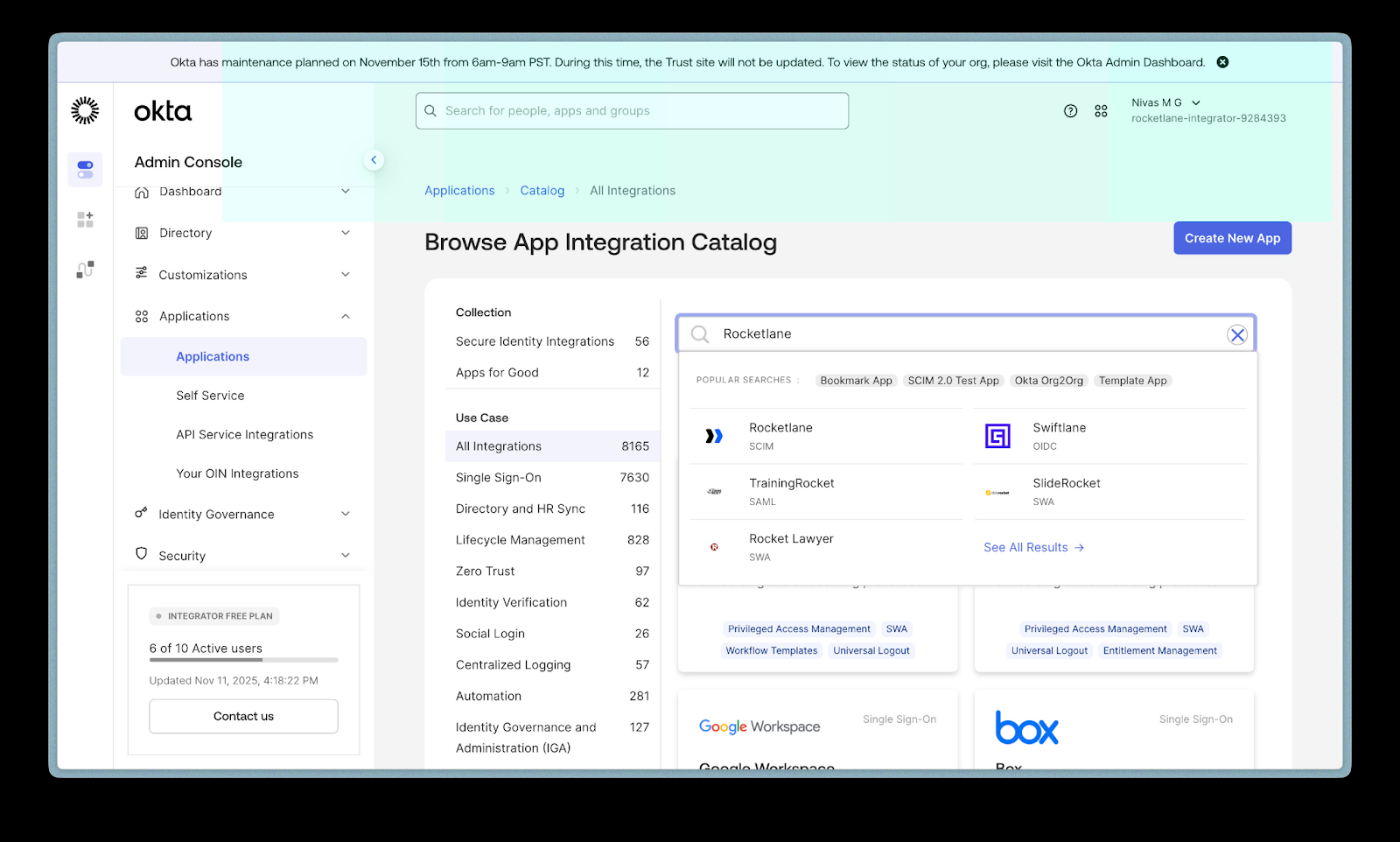The image size is (1400, 842).
Task: Filter by Zero Trust use case
Action: (x=552, y=571)
